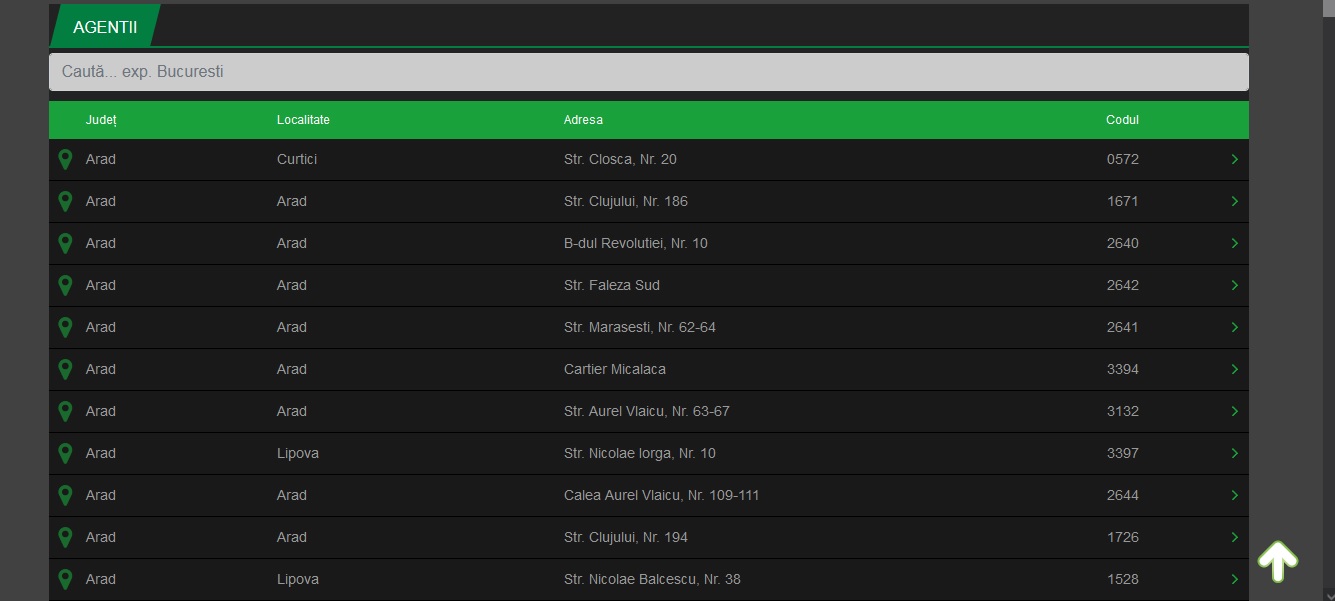Click the Județ column header
This screenshot has height=601, width=1335.
click(x=102, y=120)
